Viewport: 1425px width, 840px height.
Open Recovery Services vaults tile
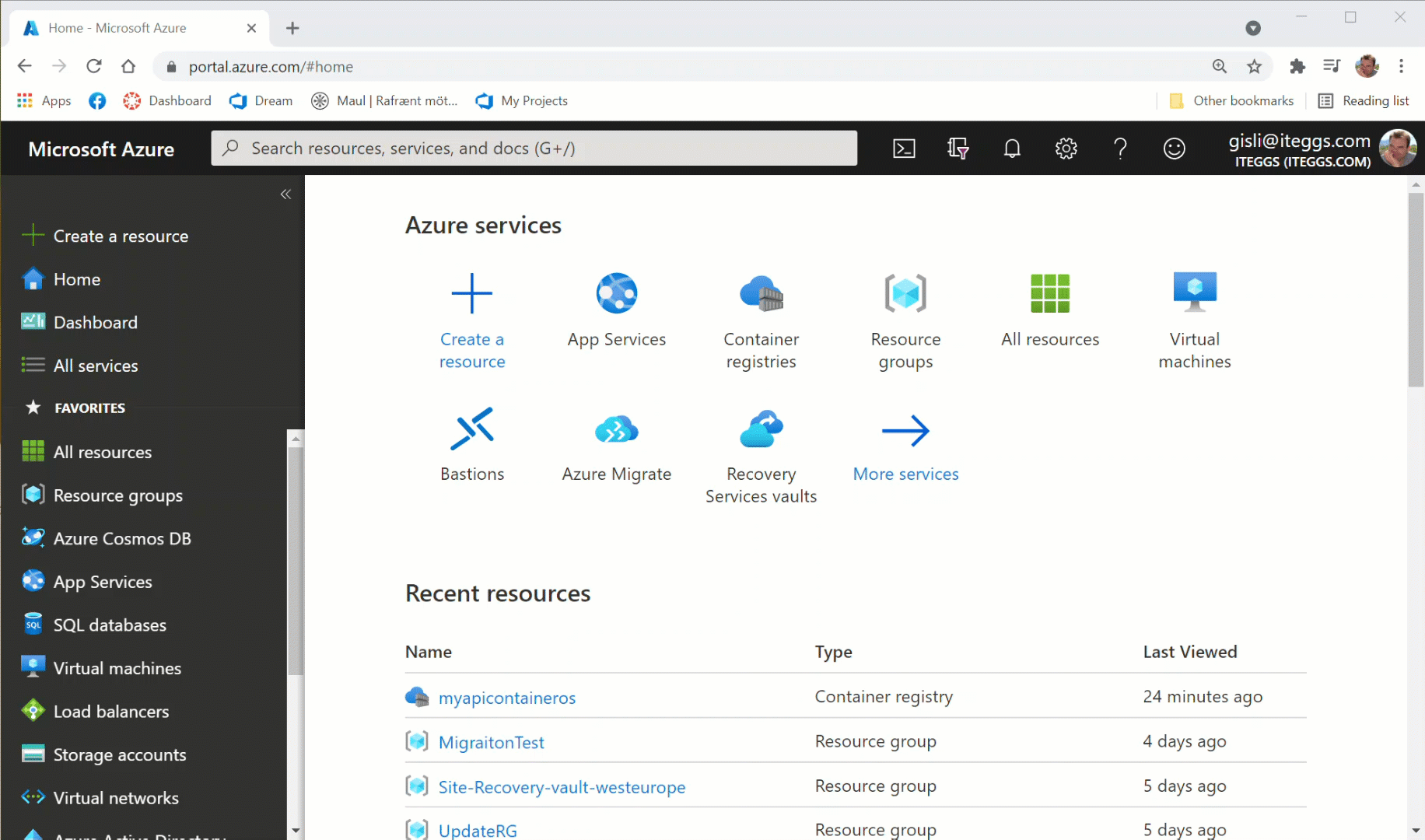762,456
